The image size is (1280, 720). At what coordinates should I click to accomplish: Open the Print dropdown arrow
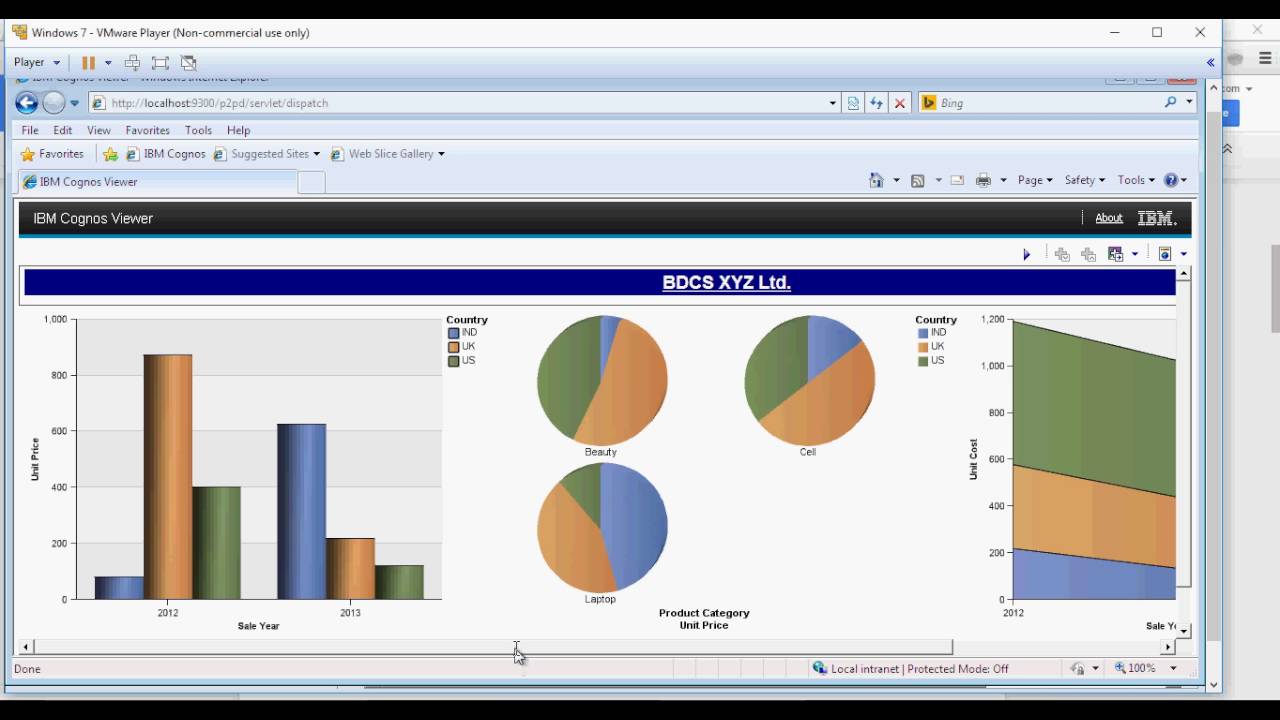pyautogui.click(x=1003, y=180)
